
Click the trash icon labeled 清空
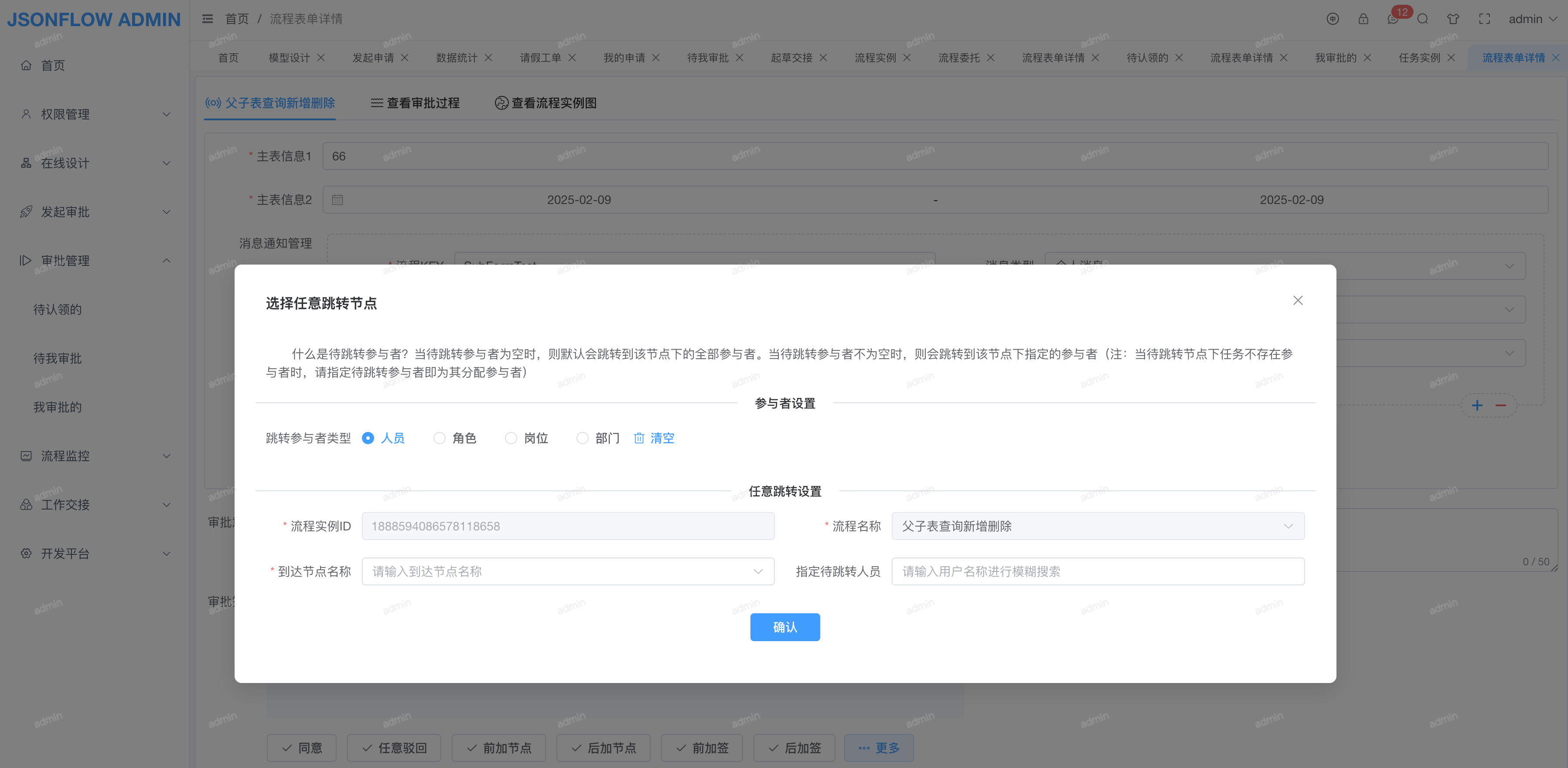(639, 438)
